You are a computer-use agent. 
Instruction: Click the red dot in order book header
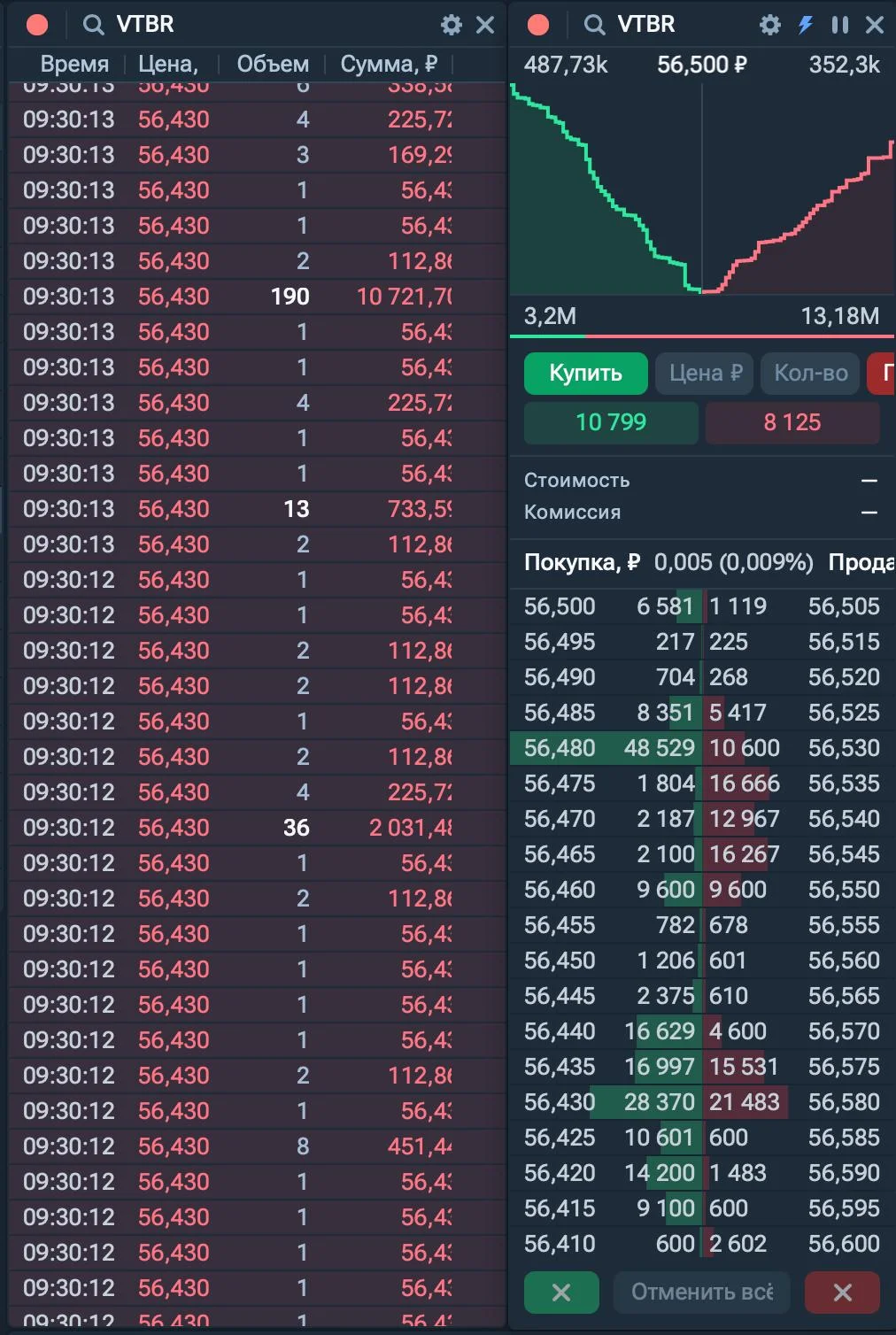pyautogui.click(x=538, y=25)
